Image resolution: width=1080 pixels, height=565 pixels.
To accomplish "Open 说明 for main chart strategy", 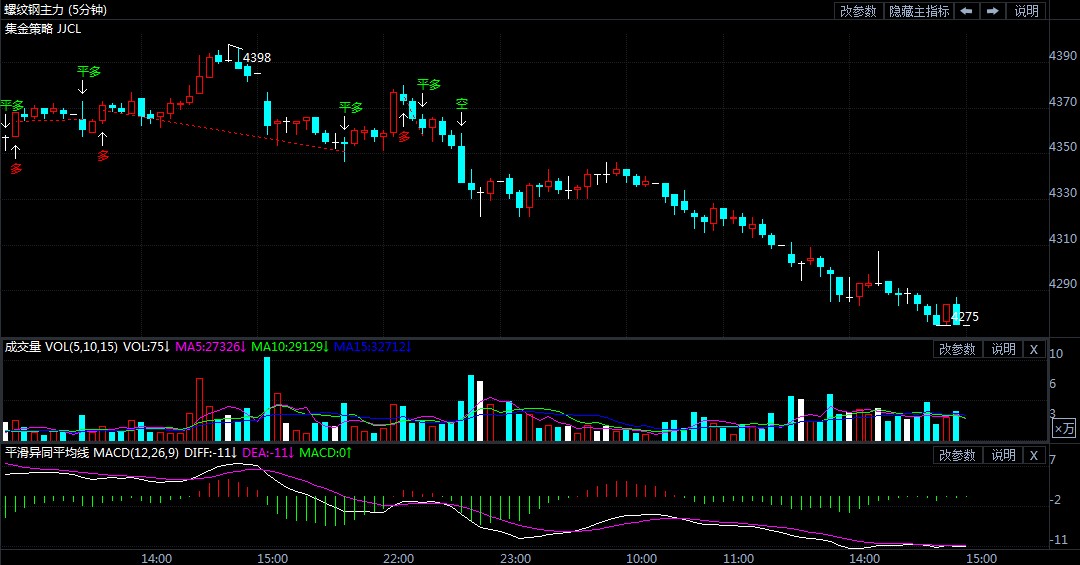I will pos(1026,11).
